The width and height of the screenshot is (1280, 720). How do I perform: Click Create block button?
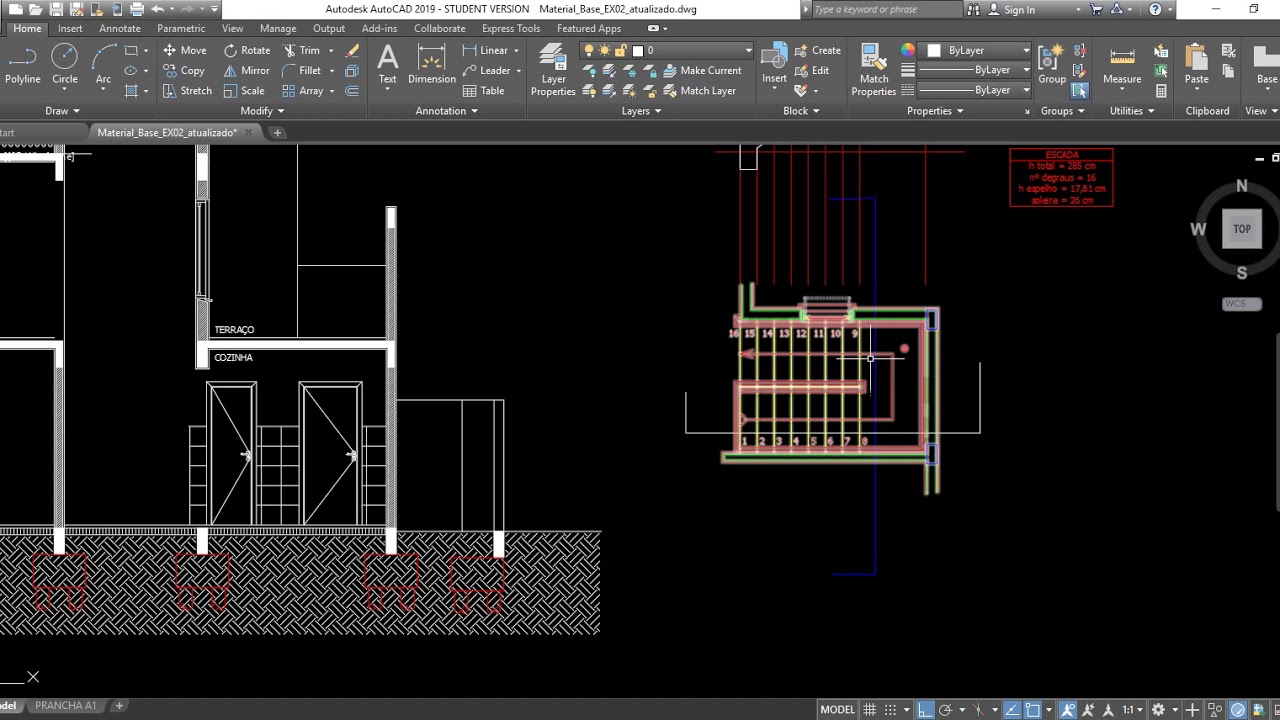(818, 50)
